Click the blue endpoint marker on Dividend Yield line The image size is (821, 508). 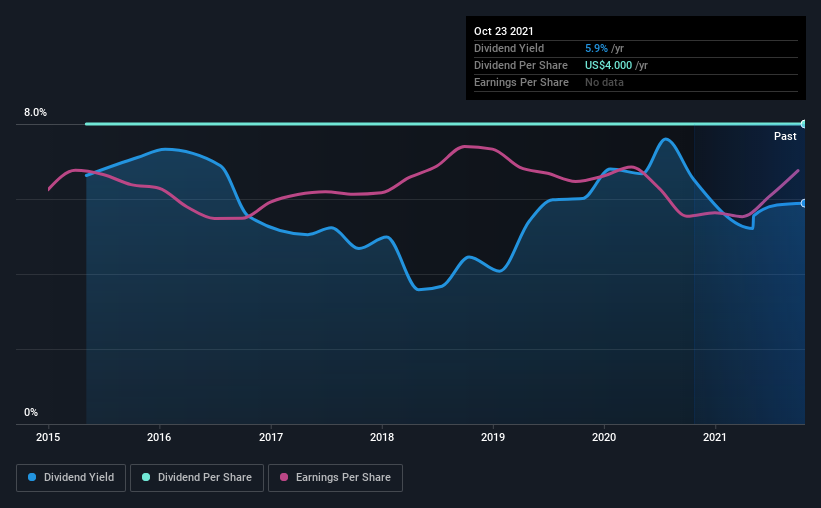tap(803, 203)
